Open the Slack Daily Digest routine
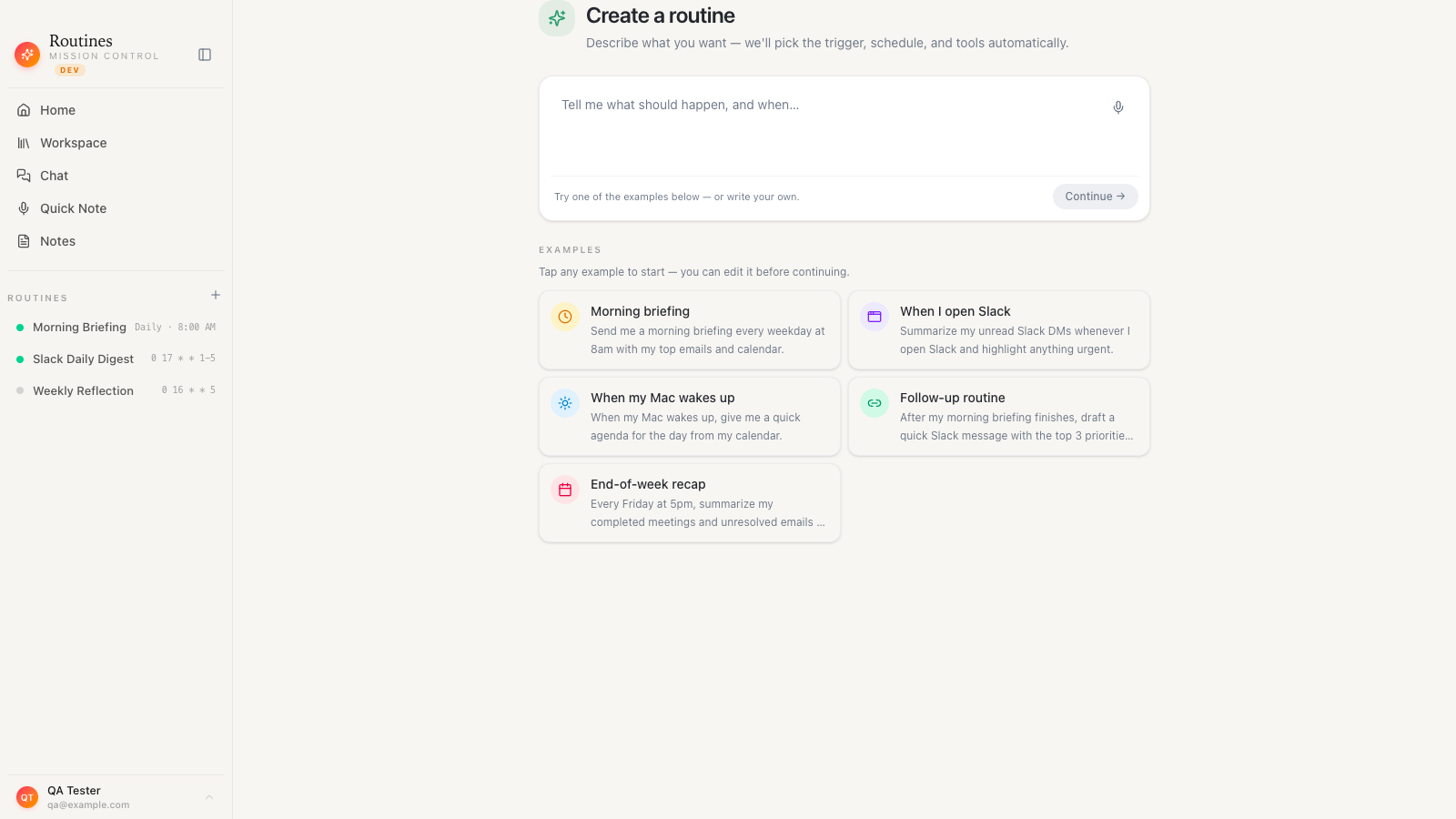 click(x=116, y=359)
